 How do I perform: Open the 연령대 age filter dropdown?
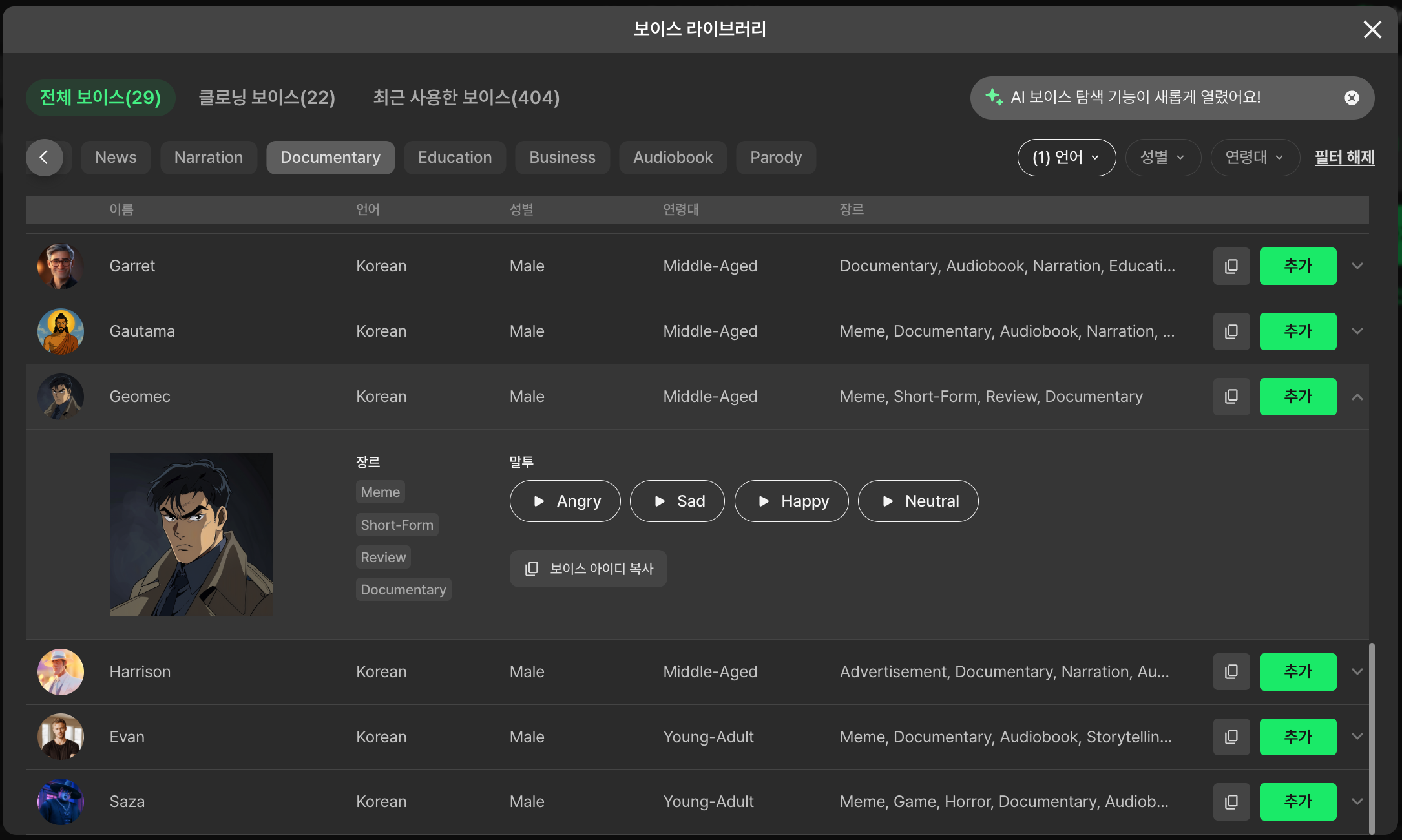pyautogui.click(x=1254, y=158)
